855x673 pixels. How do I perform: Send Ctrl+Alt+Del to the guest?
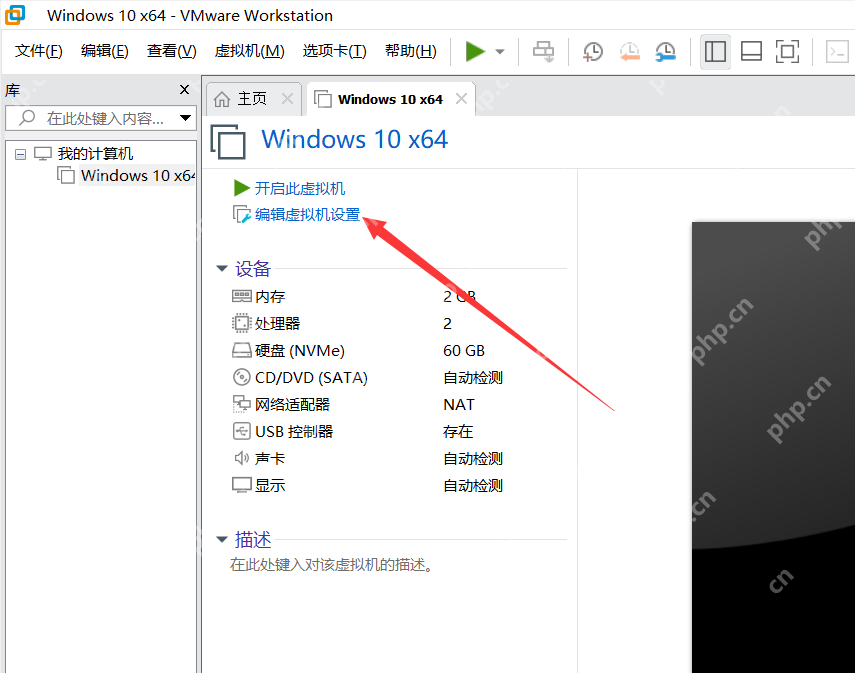point(543,51)
